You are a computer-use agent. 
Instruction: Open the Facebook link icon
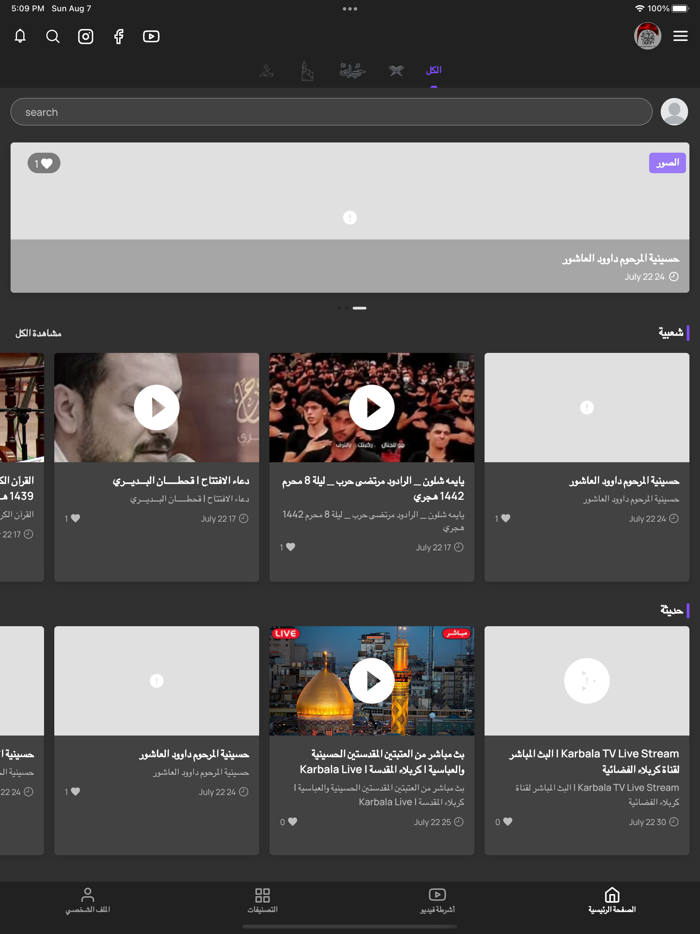tap(119, 36)
